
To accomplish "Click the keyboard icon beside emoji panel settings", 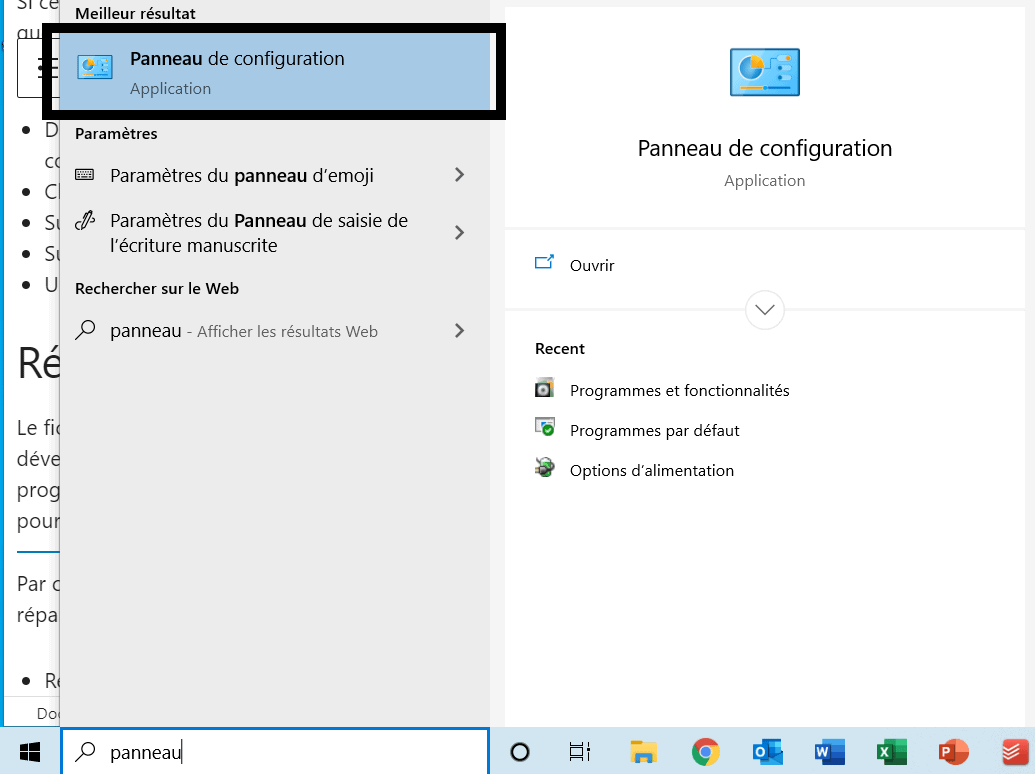I will click(x=84, y=175).
